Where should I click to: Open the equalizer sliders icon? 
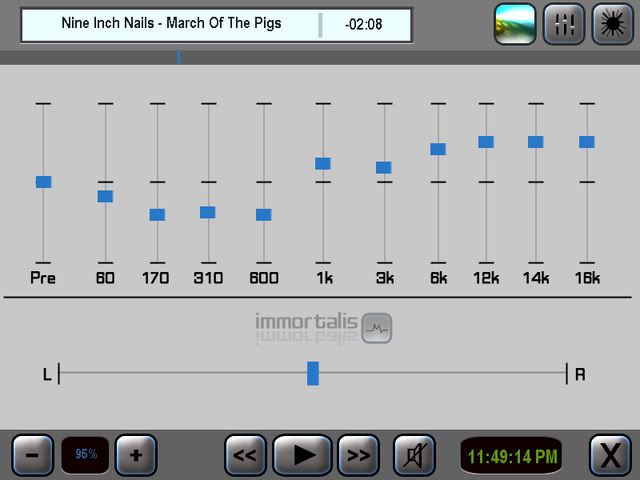[x=564, y=24]
